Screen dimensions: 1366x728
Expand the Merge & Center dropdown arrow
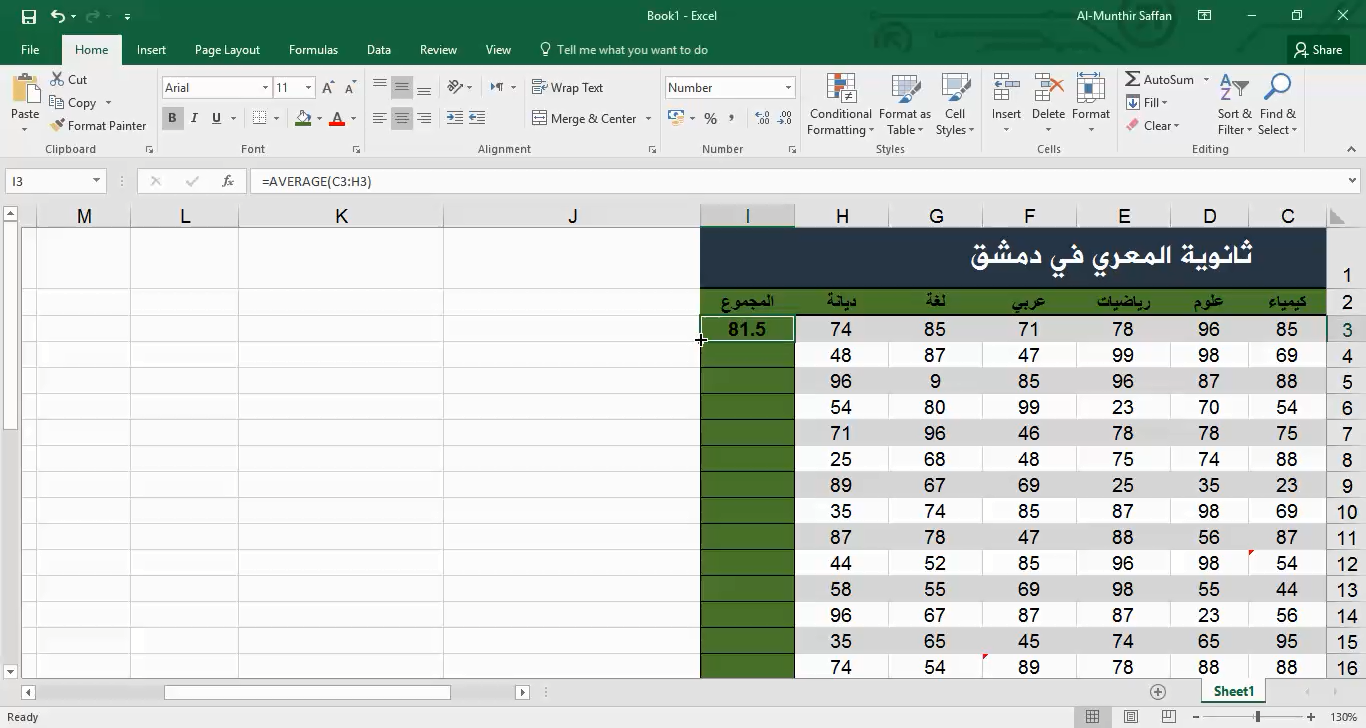(x=648, y=119)
